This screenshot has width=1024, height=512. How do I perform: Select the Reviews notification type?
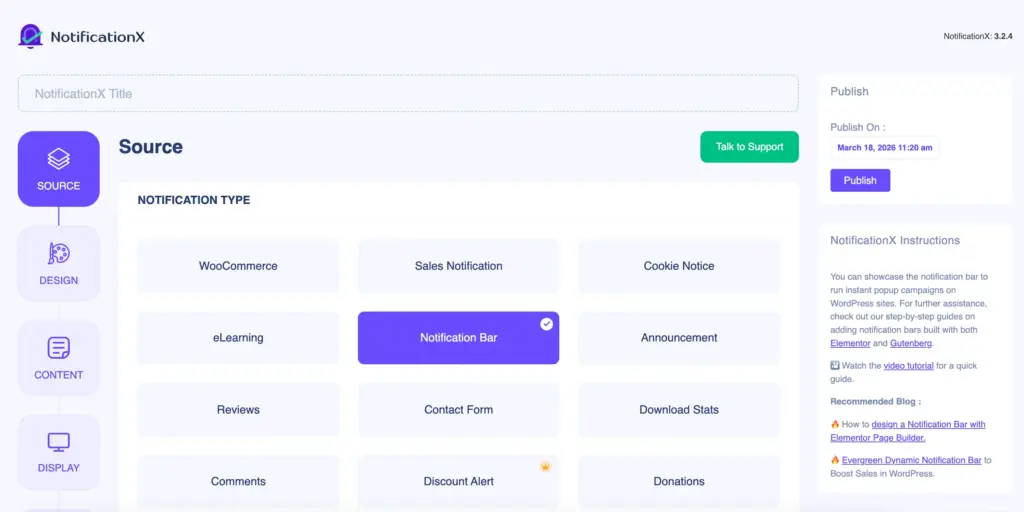click(x=238, y=409)
